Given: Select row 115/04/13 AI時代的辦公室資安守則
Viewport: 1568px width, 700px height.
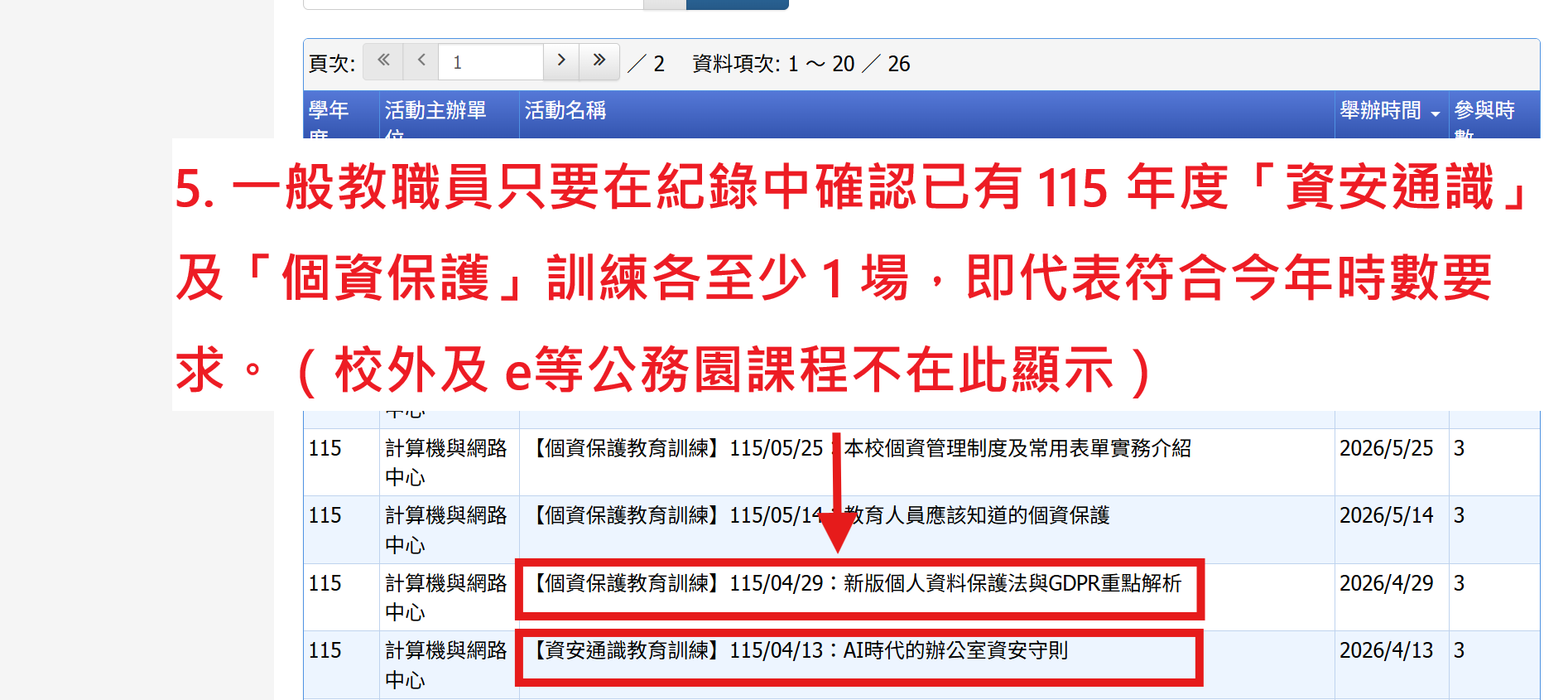Looking at the screenshot, I should point(921,665).
